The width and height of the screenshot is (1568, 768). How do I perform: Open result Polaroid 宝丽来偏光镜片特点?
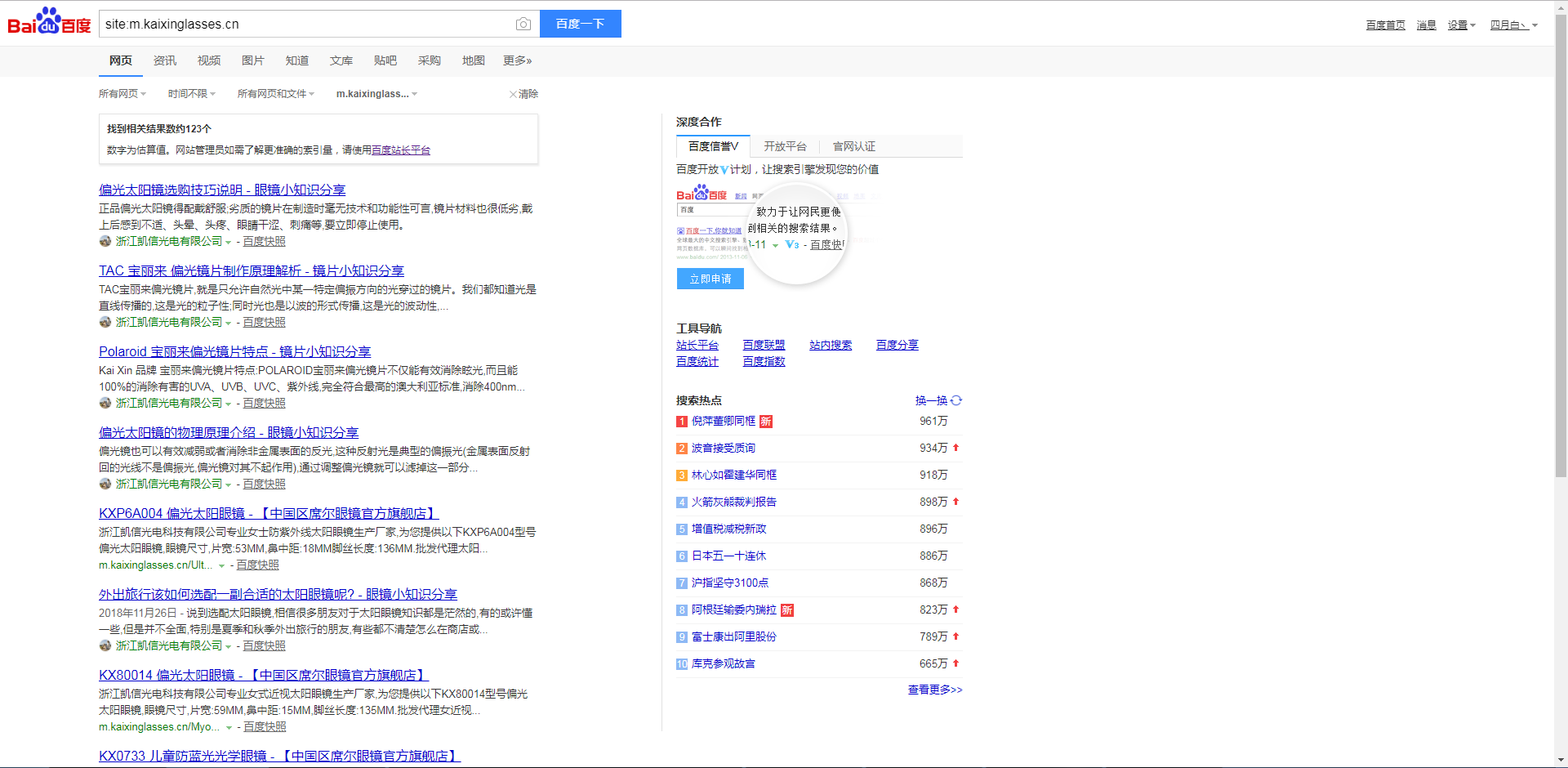tap(235, 351)
